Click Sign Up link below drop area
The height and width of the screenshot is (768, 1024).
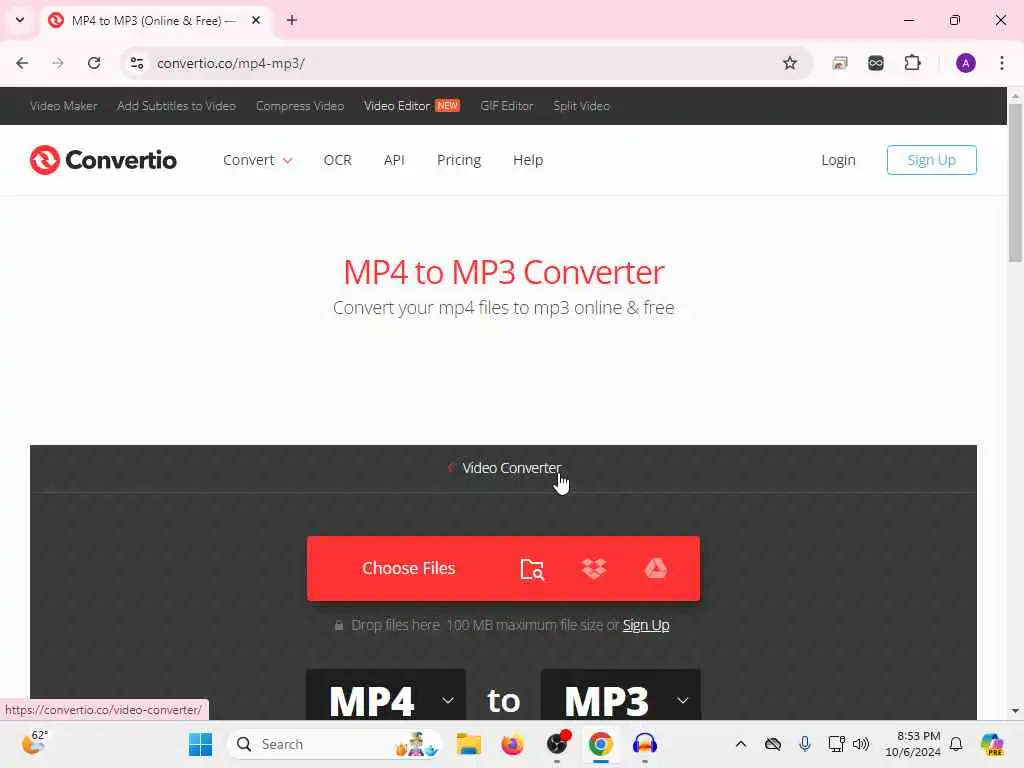tap(646, 625)
